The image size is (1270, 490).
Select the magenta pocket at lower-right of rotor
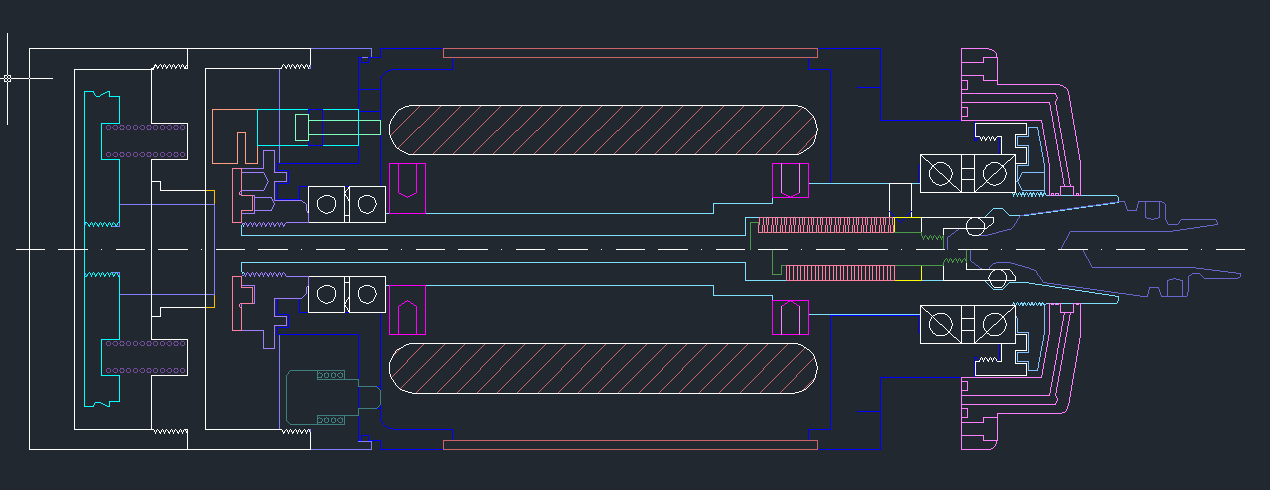pyautogui.click(x=790, y=317)
